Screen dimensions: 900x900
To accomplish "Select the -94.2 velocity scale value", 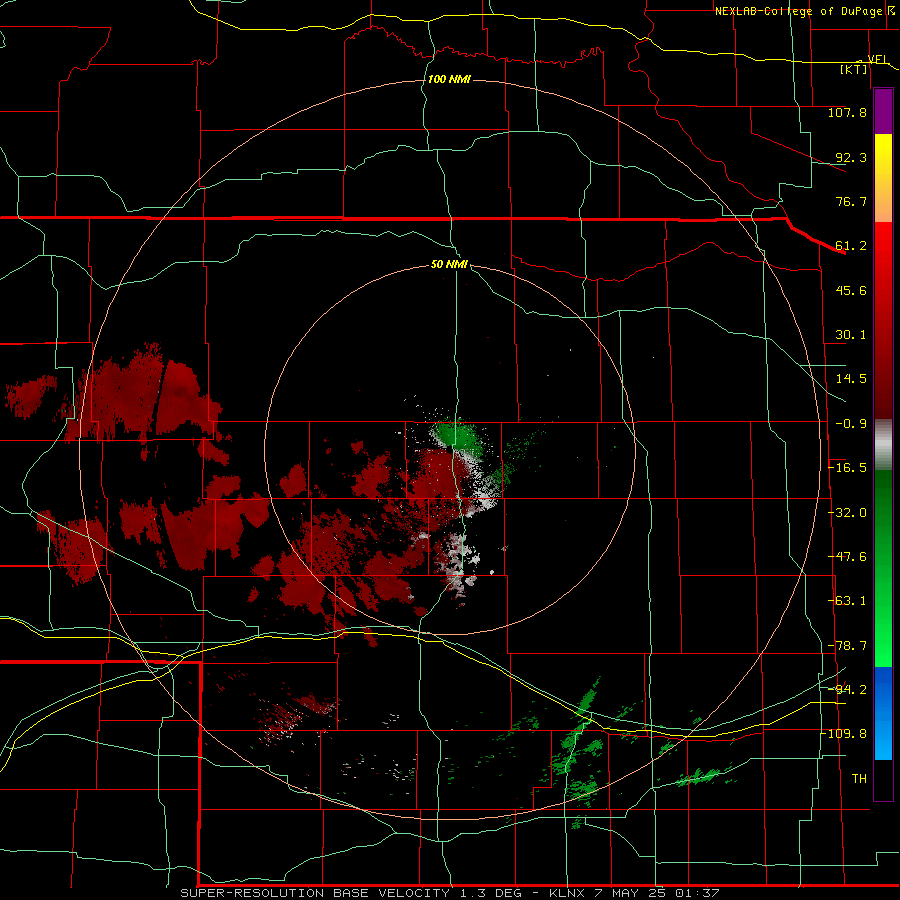I will click(x=847, y=689).
